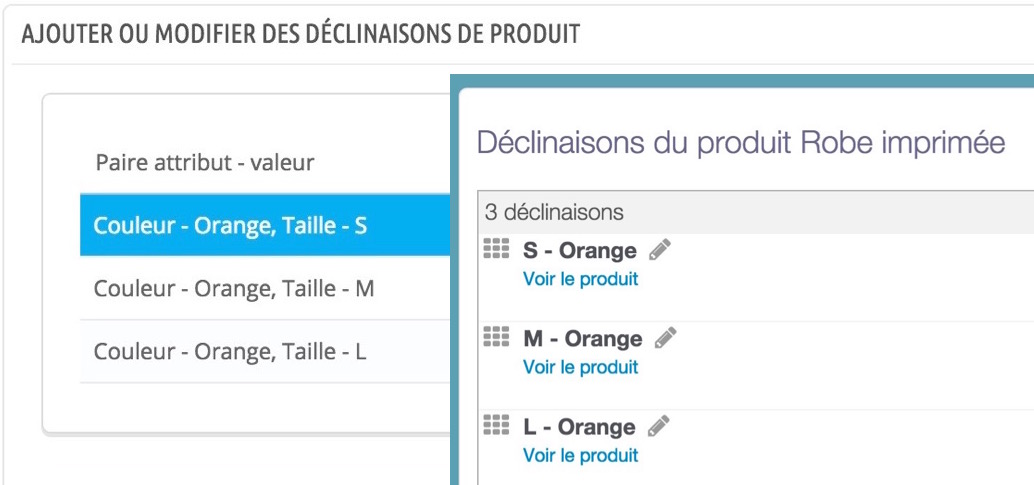The width and height of the screenshot is (1034, 485).
Task: Click the Déclinaisons du produit Robe imprimée heading
Action: tap(741, 143)
